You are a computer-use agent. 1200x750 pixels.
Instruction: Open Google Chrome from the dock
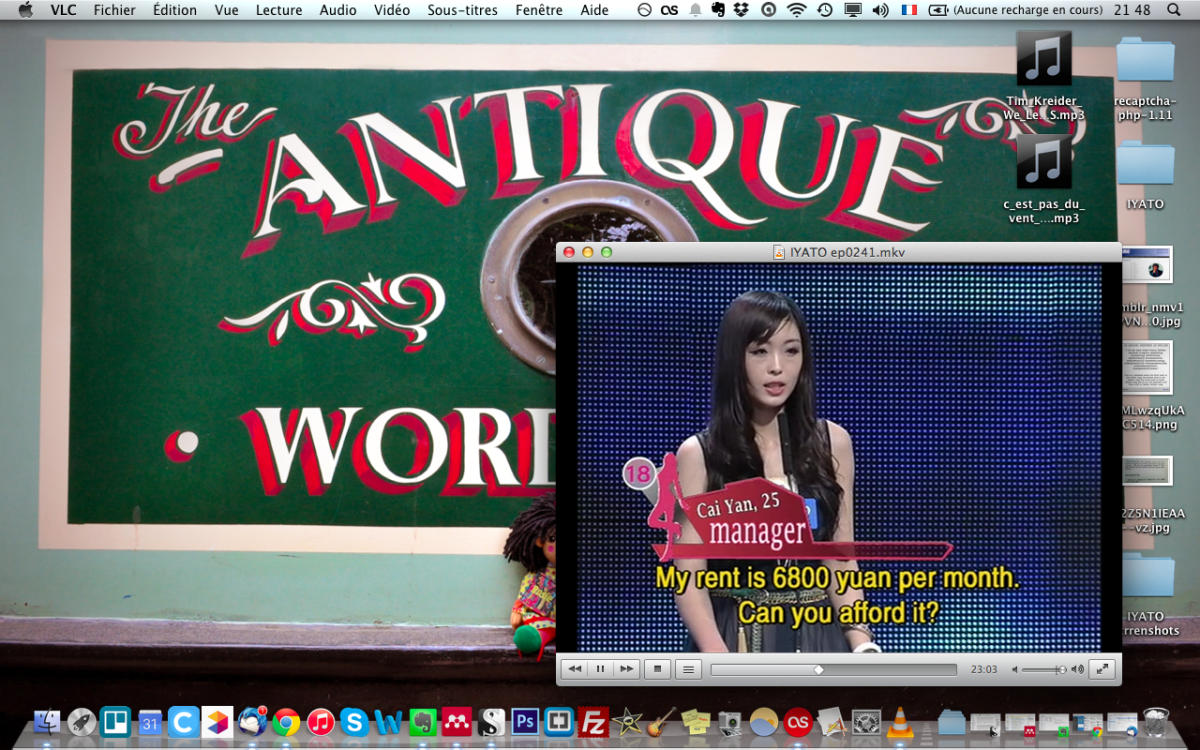coord(286,722)
